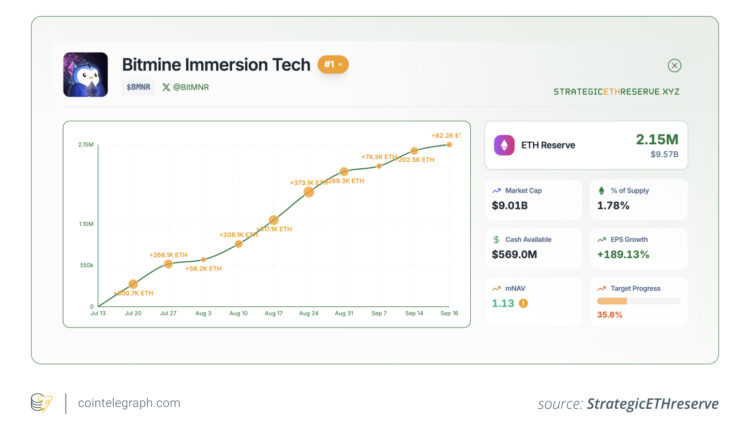Close the Bitmine Immersion Tech card
The width and height of the screenshot is (750, 430).
coord(674,66)
